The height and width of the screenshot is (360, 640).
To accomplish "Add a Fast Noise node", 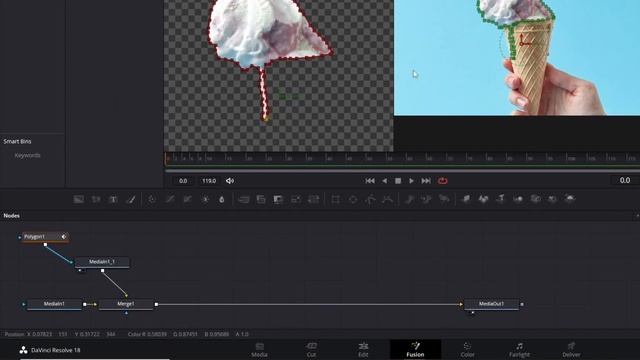I will click(96, 199).
